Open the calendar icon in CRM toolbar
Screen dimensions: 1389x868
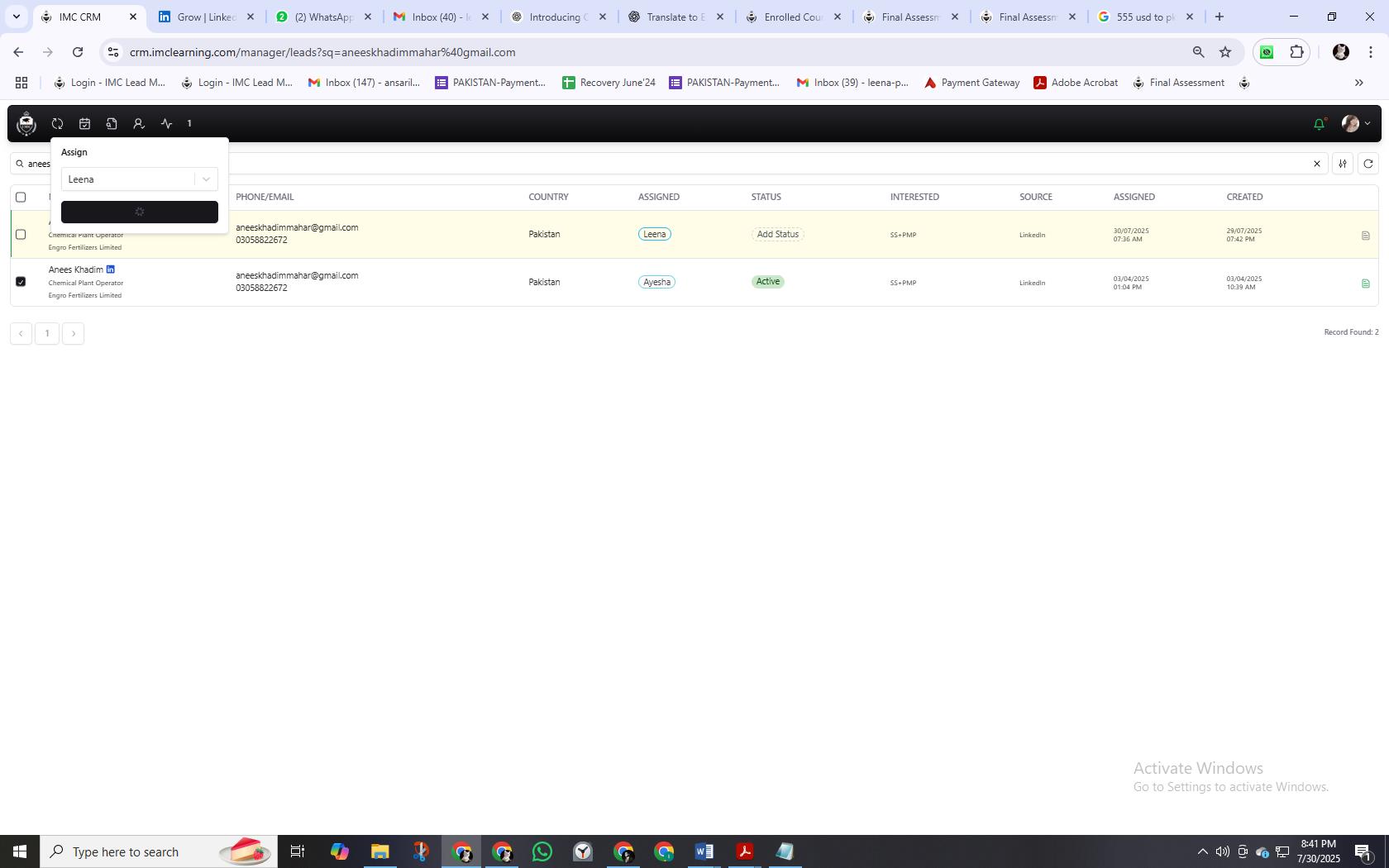84,124
